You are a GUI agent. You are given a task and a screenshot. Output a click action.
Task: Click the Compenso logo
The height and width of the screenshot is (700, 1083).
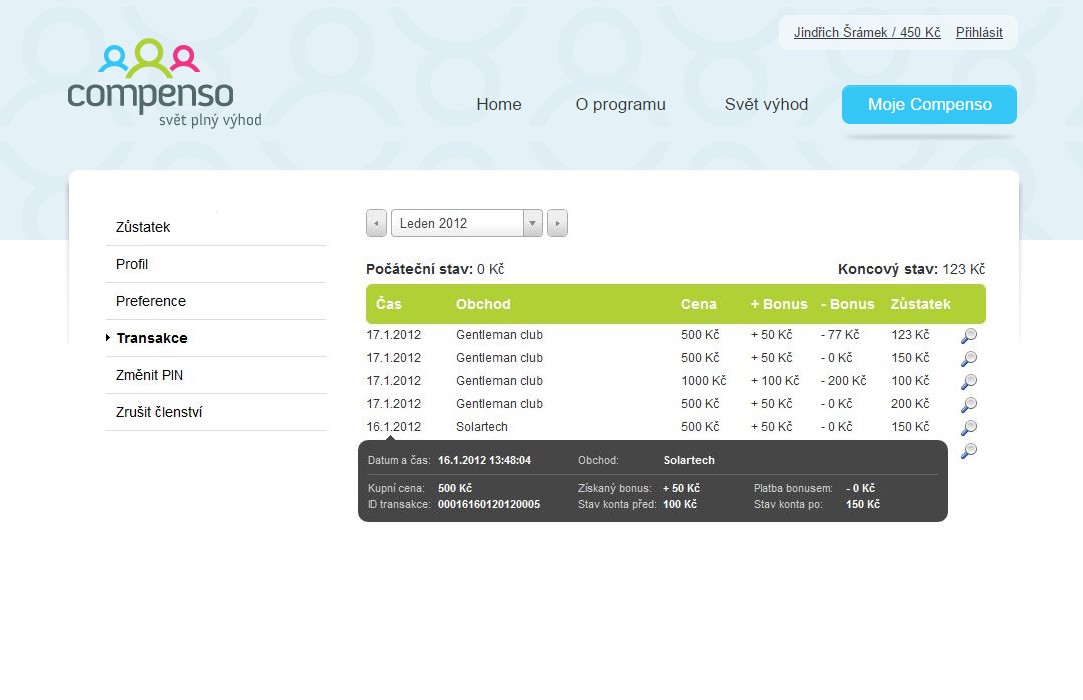point(164,83)
